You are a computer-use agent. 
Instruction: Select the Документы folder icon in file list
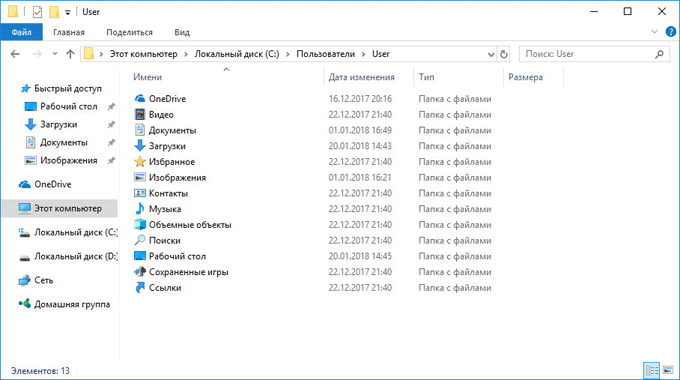[x=140, y=130]
